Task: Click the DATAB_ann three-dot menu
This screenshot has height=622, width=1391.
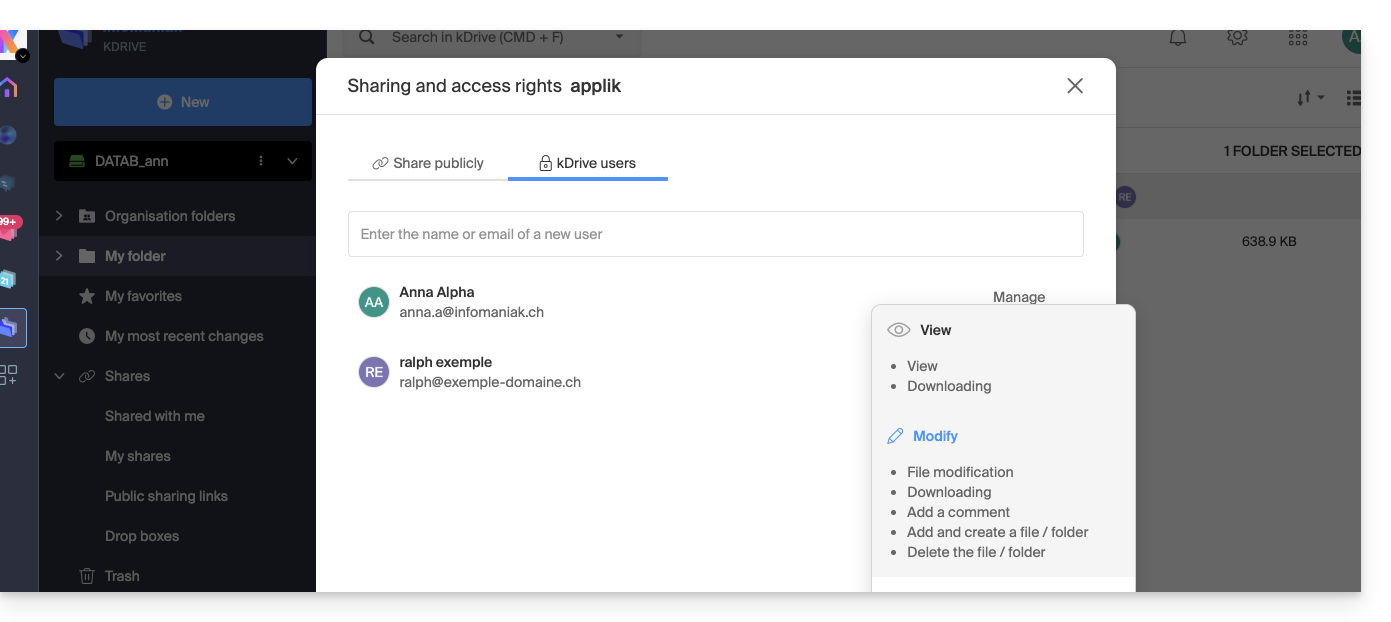Action: point(261,161)
